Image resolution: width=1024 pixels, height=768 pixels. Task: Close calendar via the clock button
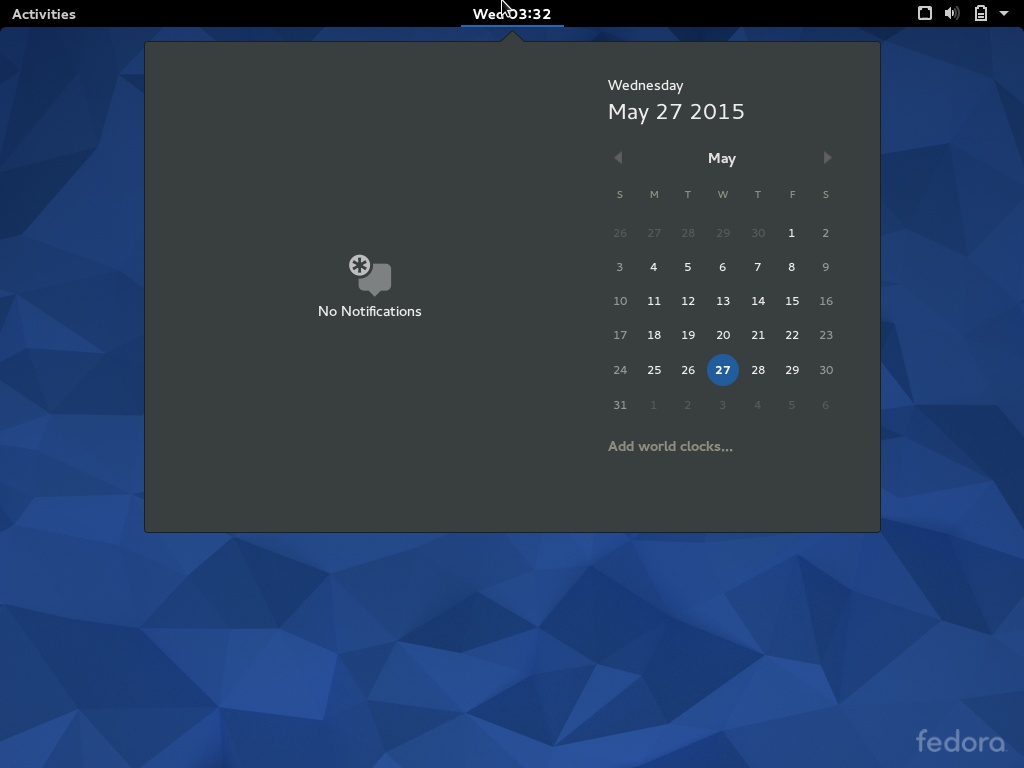pyautogui.click(x=512, y=14)
